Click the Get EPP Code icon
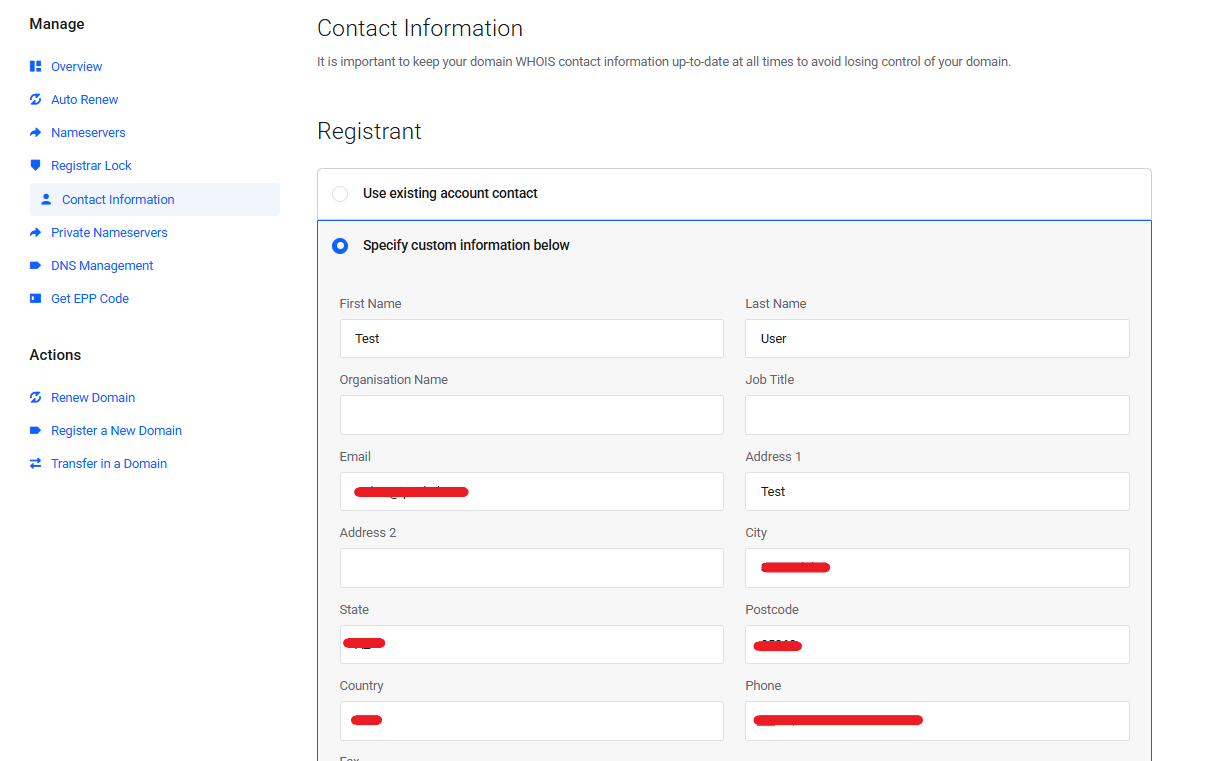Screen dimensions: 1230x761 click(36, 299)
